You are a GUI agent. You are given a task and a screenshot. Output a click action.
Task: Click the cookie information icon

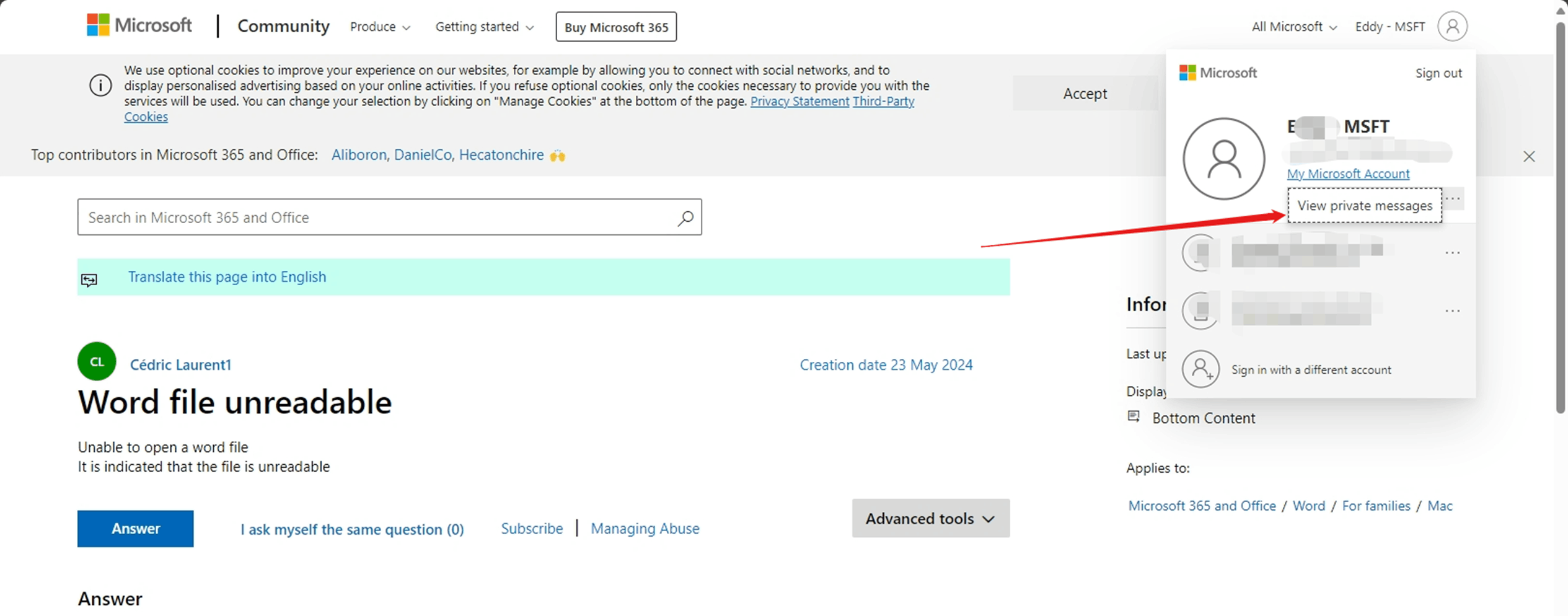pos(100,86)
